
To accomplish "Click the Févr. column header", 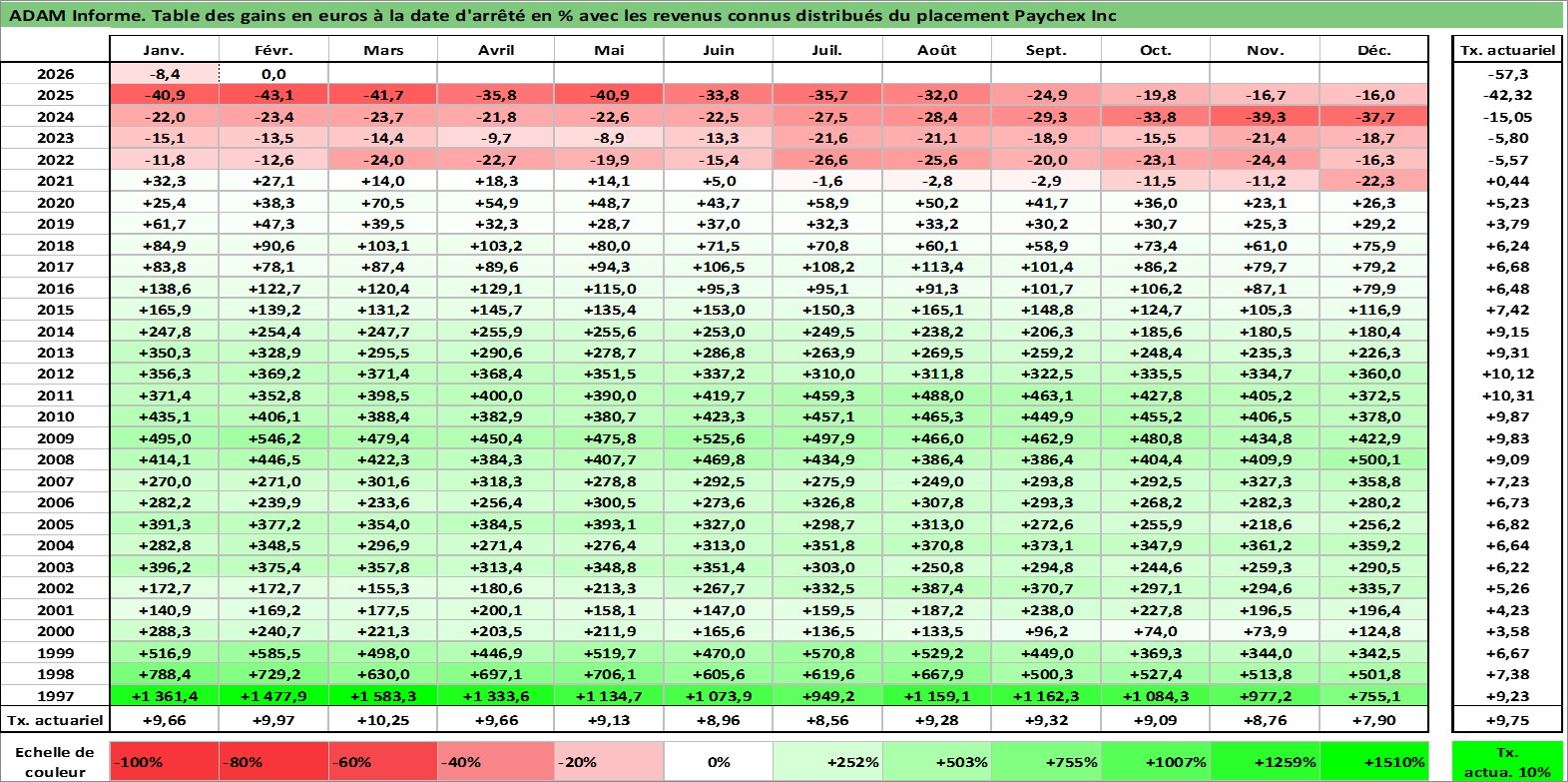I will tap(273, 50).
